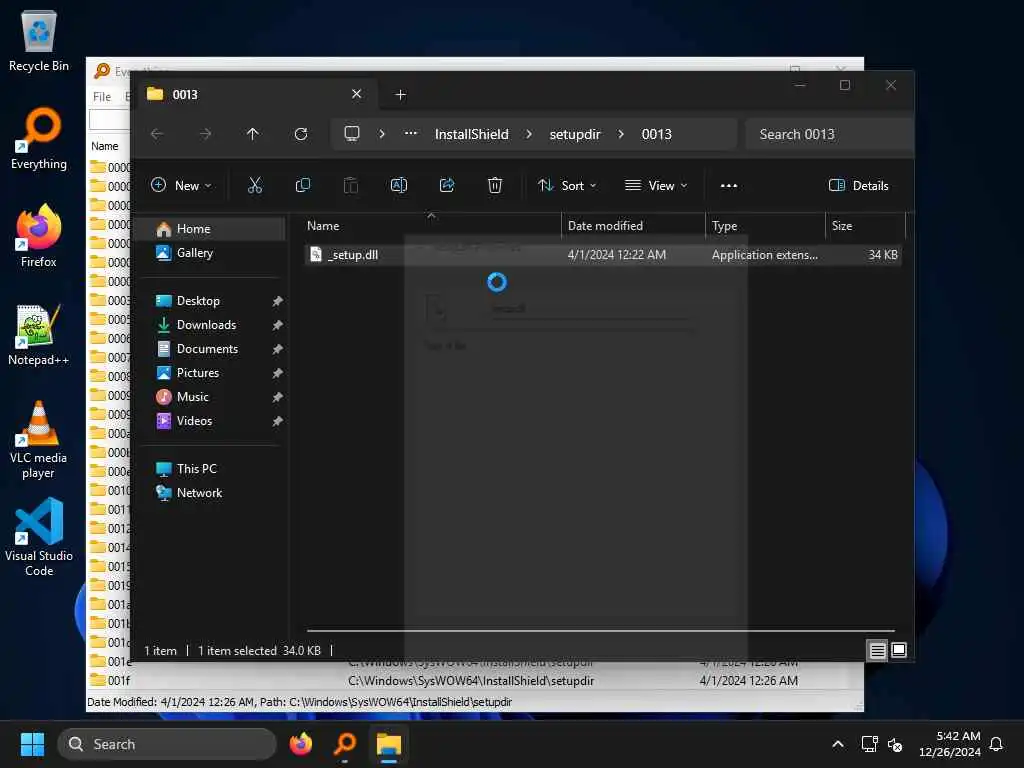
Task: Click the Cut scissors icon in toolbar
Action: pos(255,185)
